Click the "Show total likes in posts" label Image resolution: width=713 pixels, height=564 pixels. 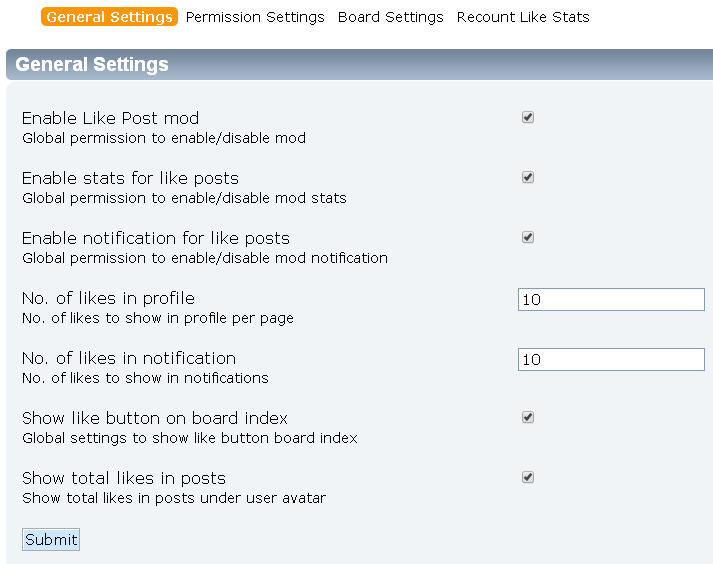coord(123,478)
